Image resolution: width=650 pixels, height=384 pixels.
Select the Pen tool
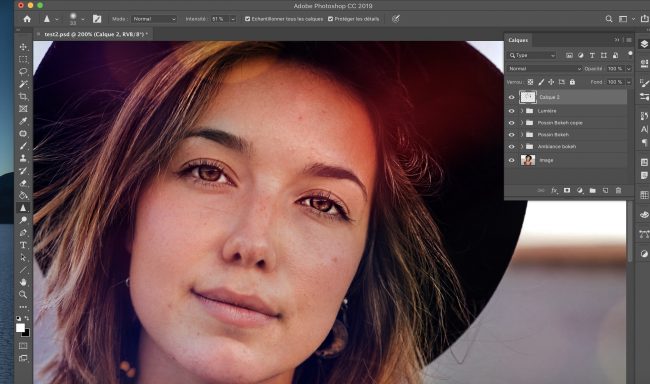pos(23,233)
